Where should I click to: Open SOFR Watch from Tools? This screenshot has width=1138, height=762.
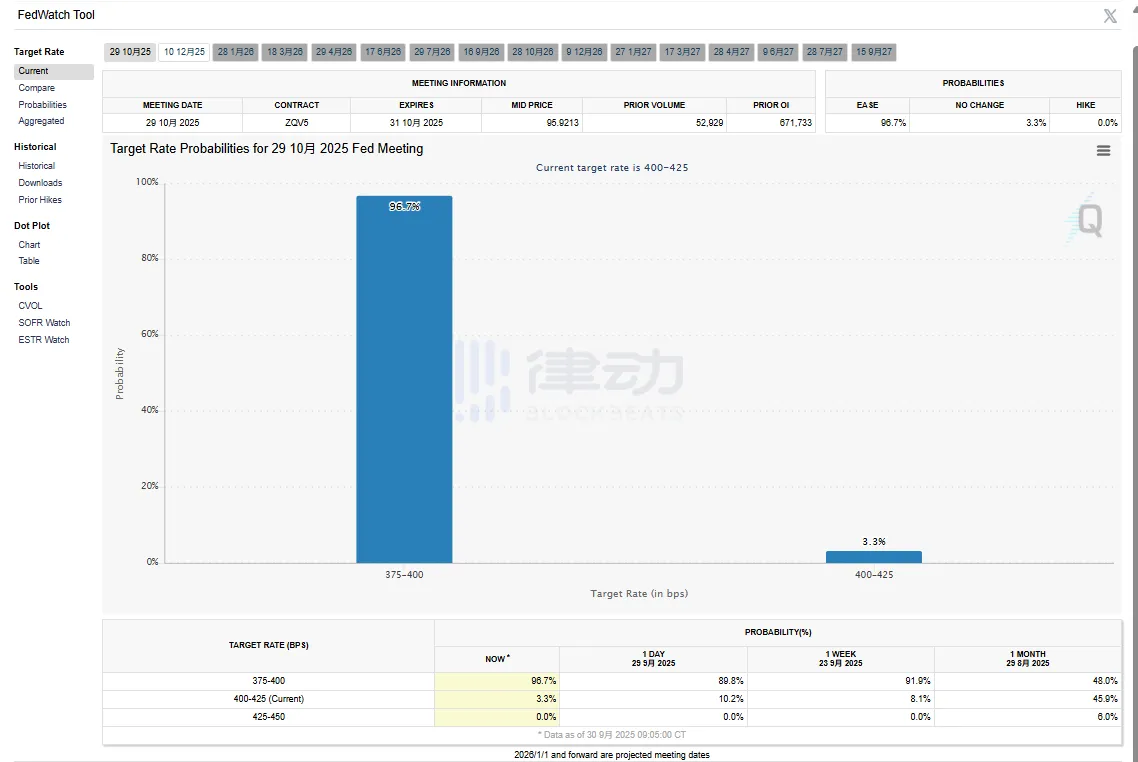(x=43, y=322)
